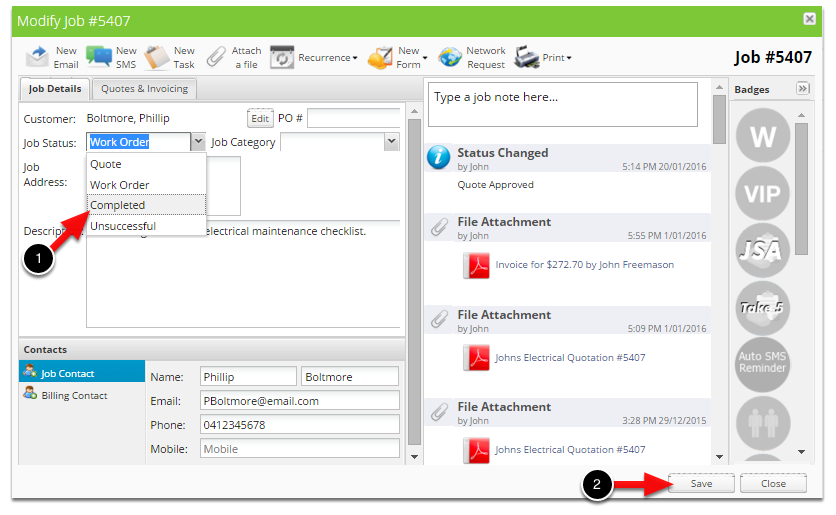
Task: Switch to Quotes & Invoicing tab
Action: tap(144, 89)
